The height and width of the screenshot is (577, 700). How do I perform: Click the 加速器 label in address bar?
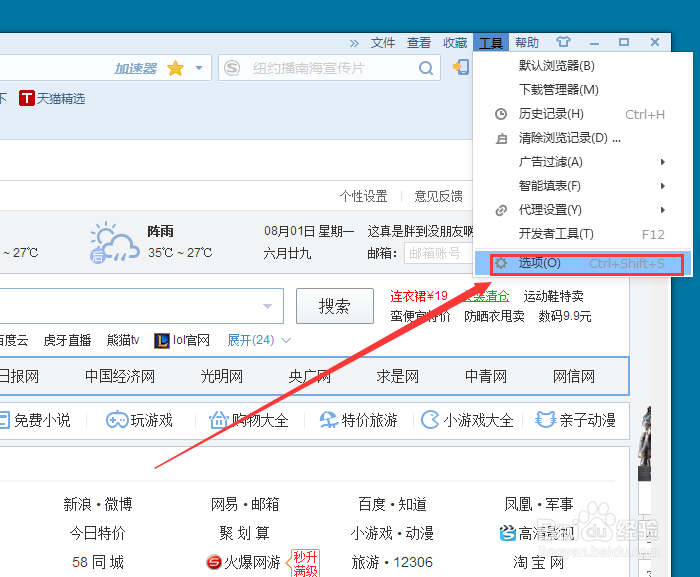click(136, 69)
